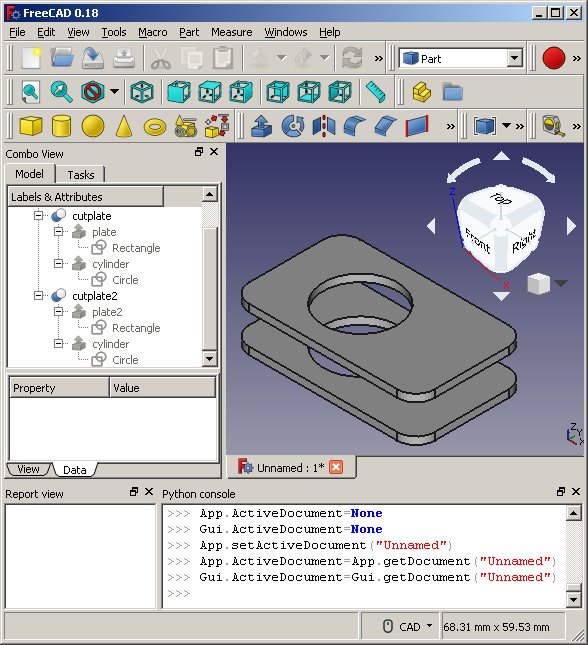Click the Refresh recompute icon
The height and width of the screenshot is (645, 588).
pyautogui.click(x=352, y=58)
